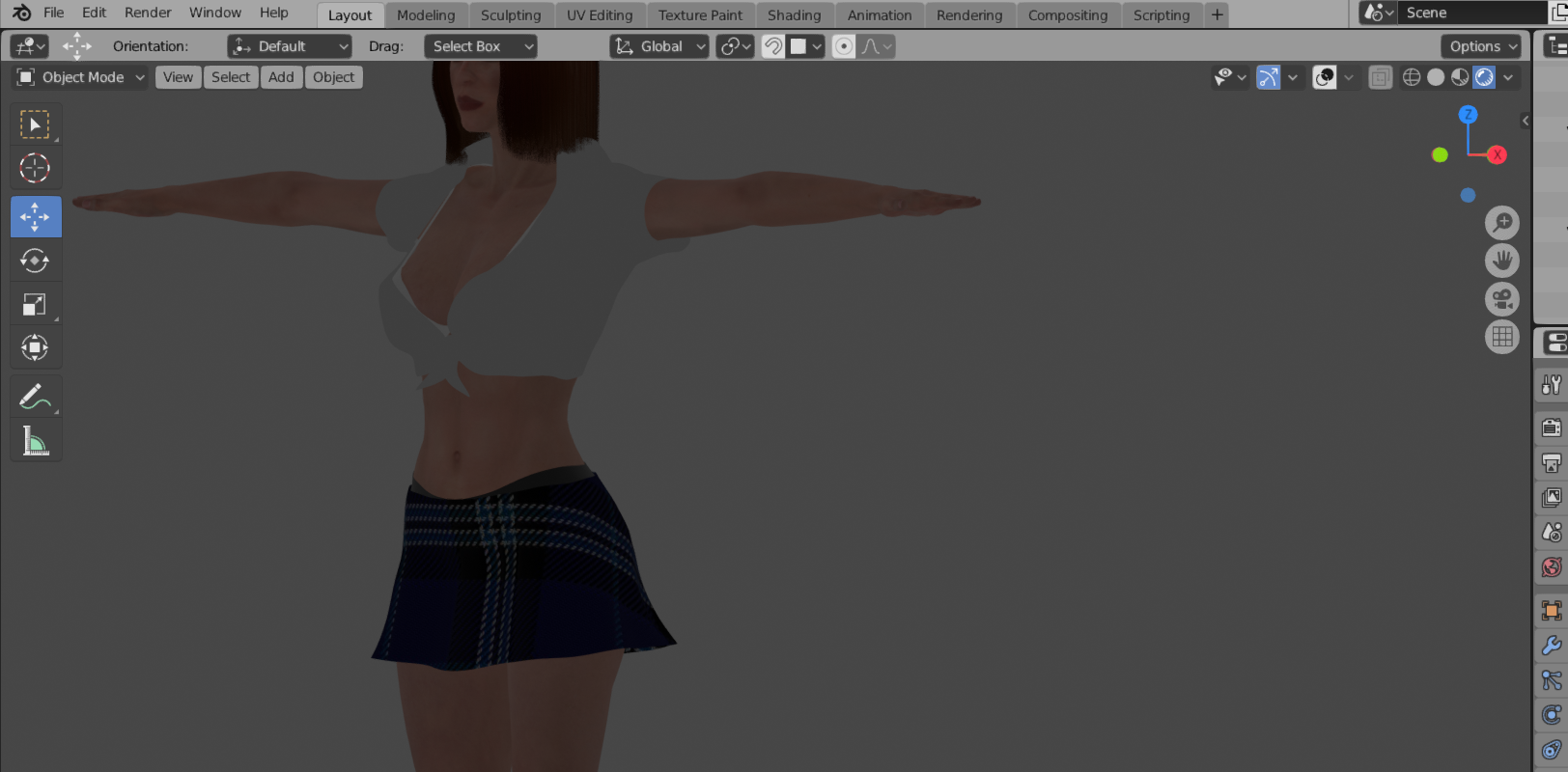Choose the Measure tool
This screenshot has height=772, width=1568.
(35, 441)
